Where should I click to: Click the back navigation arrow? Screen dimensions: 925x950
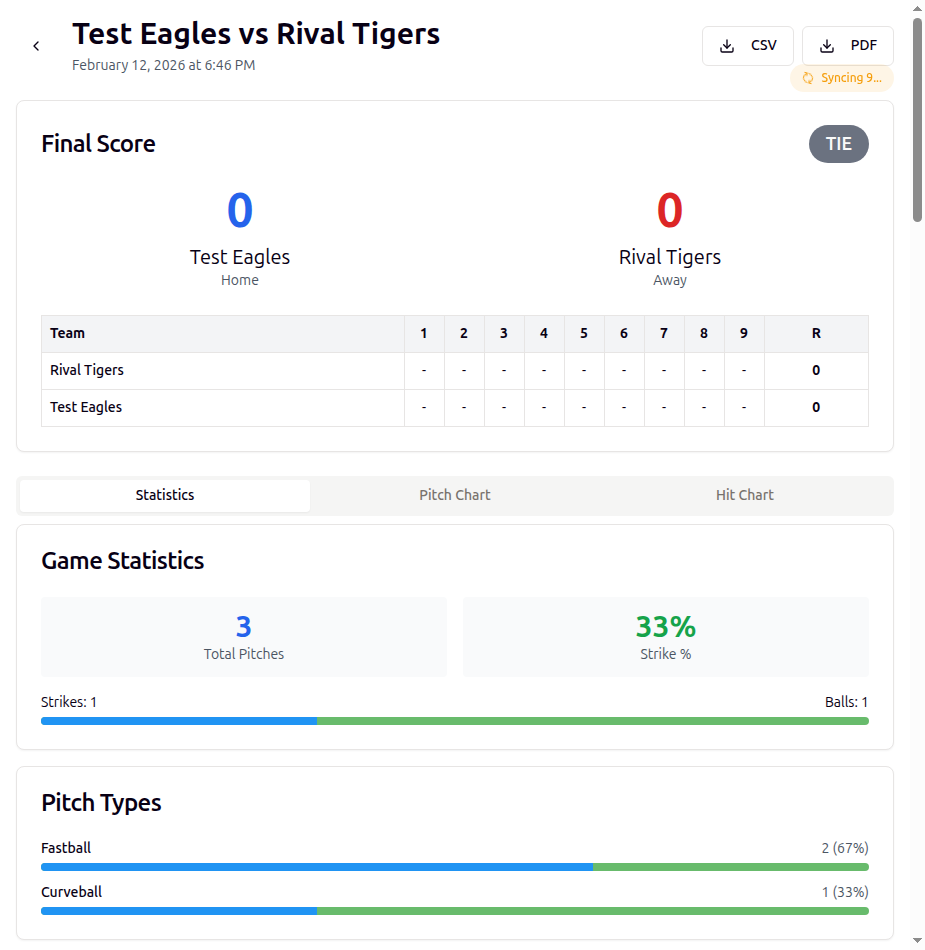[36, 45]
